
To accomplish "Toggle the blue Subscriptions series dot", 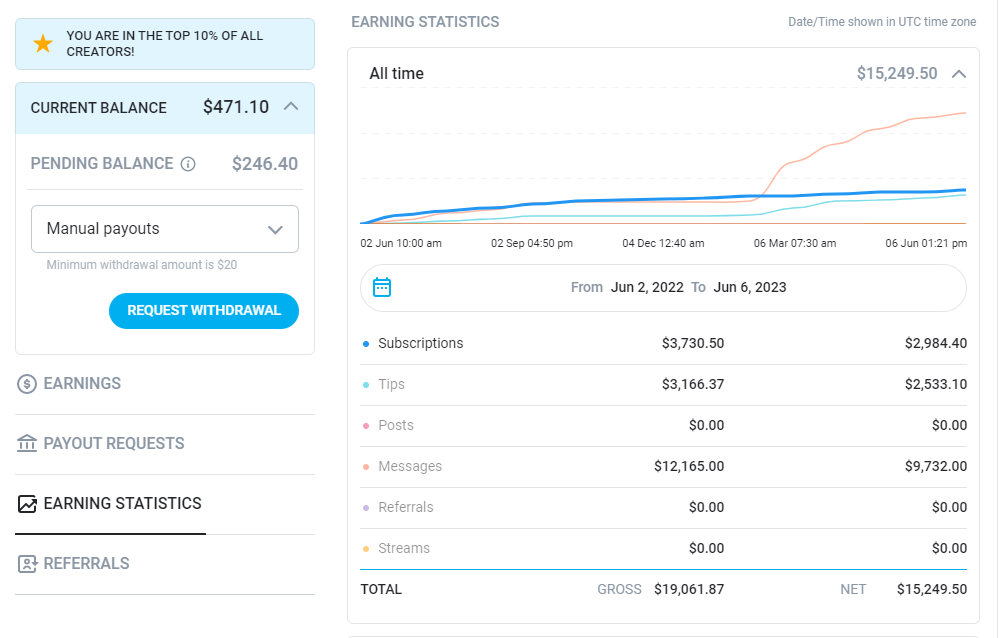I will pos(366,344).
